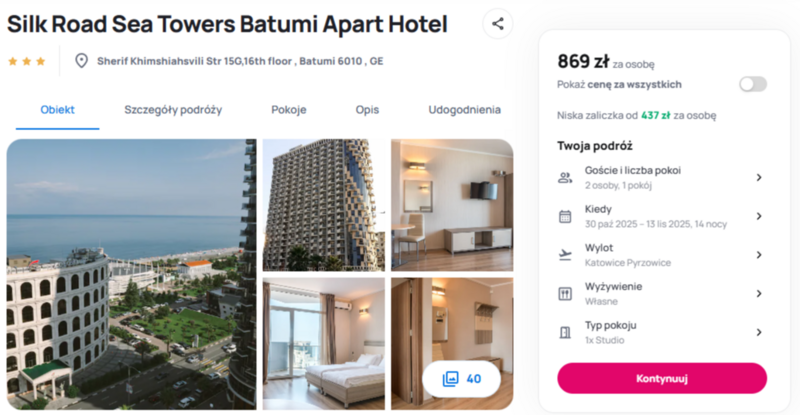This screenshot has width=800, height=415.
Task: Expand the Typ pokoju chevron
Action: click(759, 332)
